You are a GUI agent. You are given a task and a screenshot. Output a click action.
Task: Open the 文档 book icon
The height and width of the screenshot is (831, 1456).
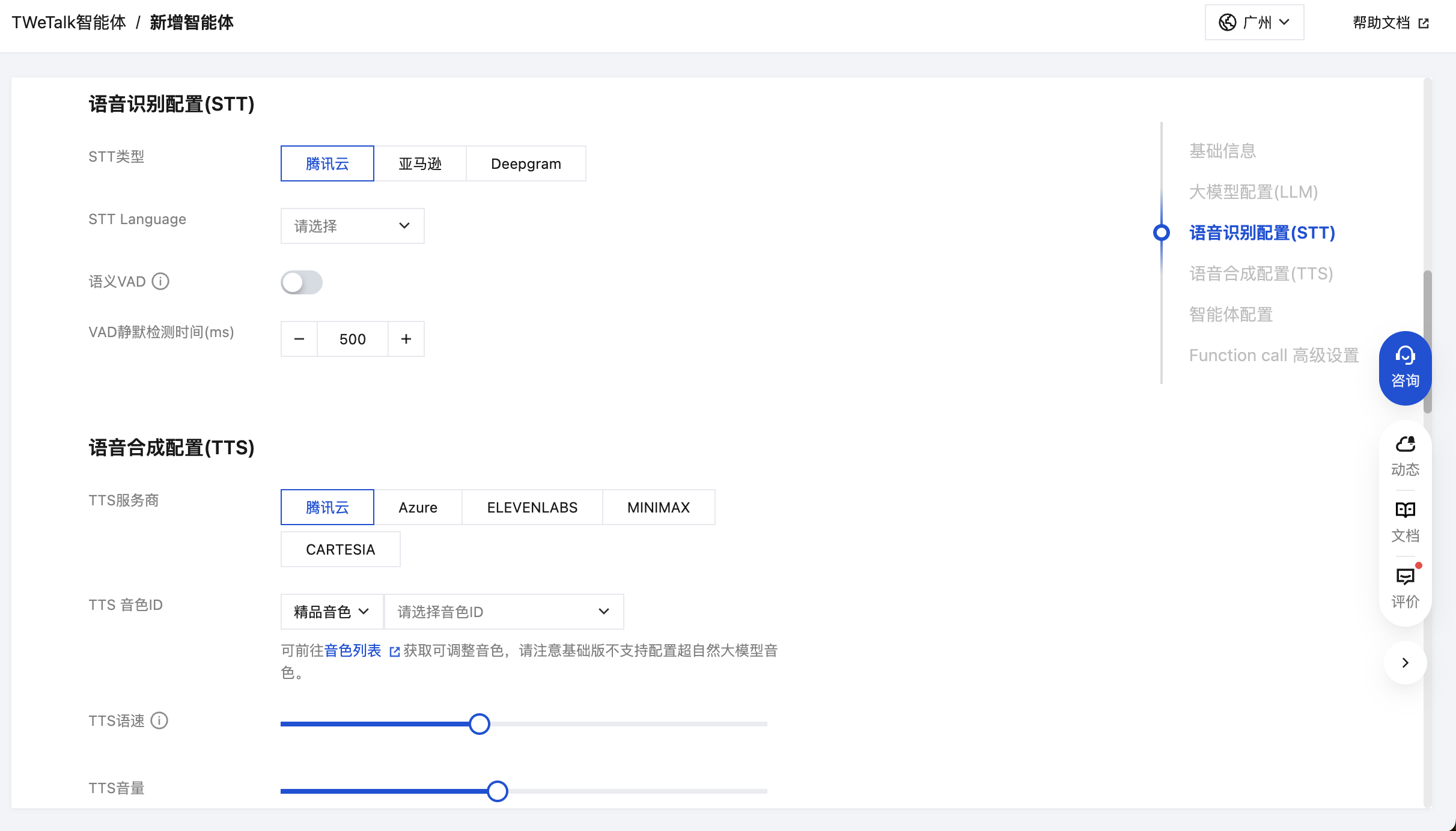[x=1405, y=511]
